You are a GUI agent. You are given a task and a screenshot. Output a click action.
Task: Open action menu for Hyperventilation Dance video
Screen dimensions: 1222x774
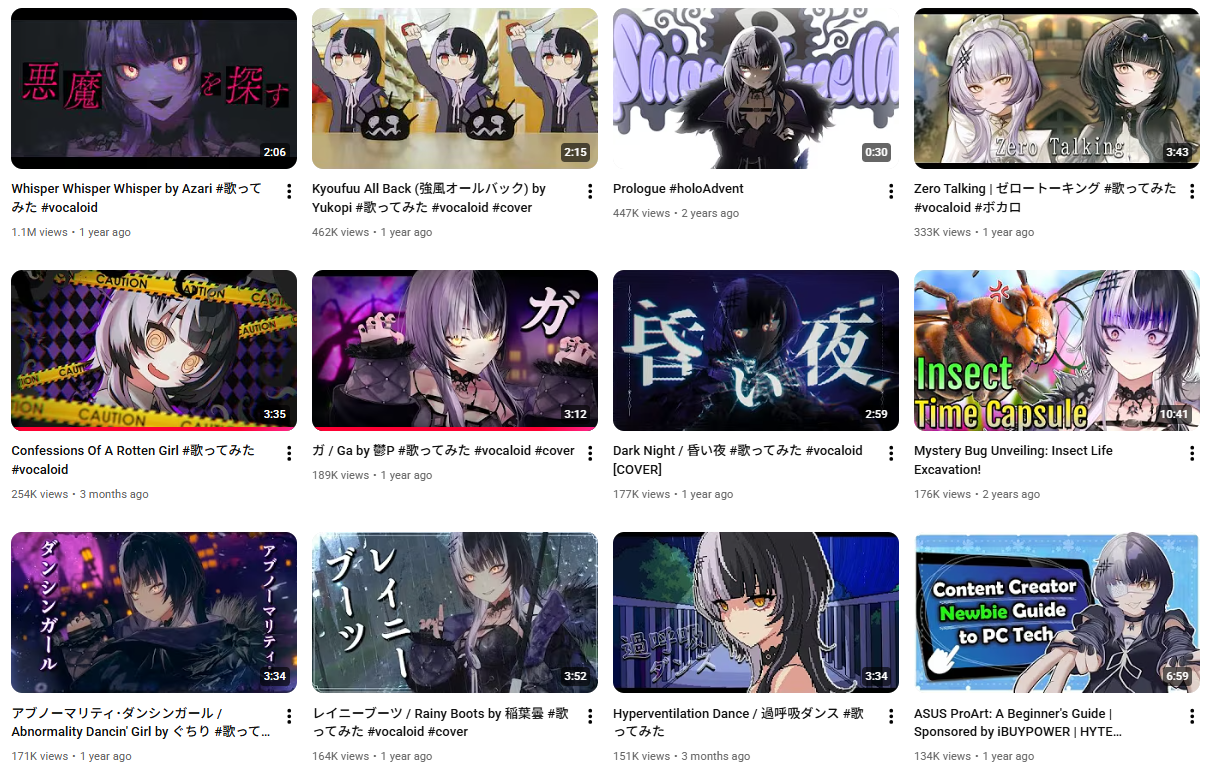891,716
